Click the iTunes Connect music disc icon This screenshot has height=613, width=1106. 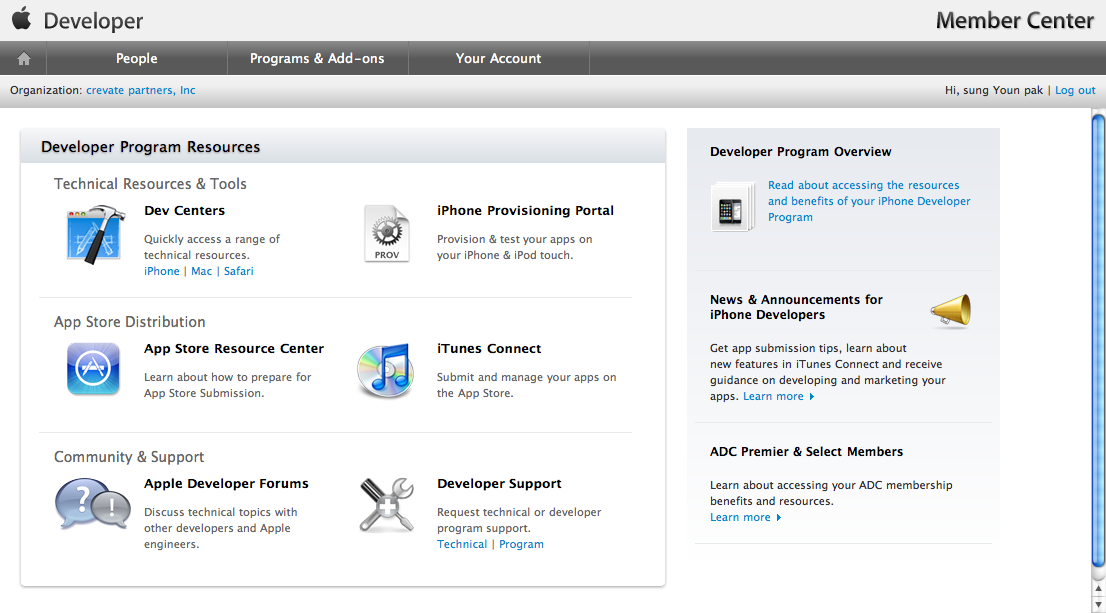pos(385,370)
